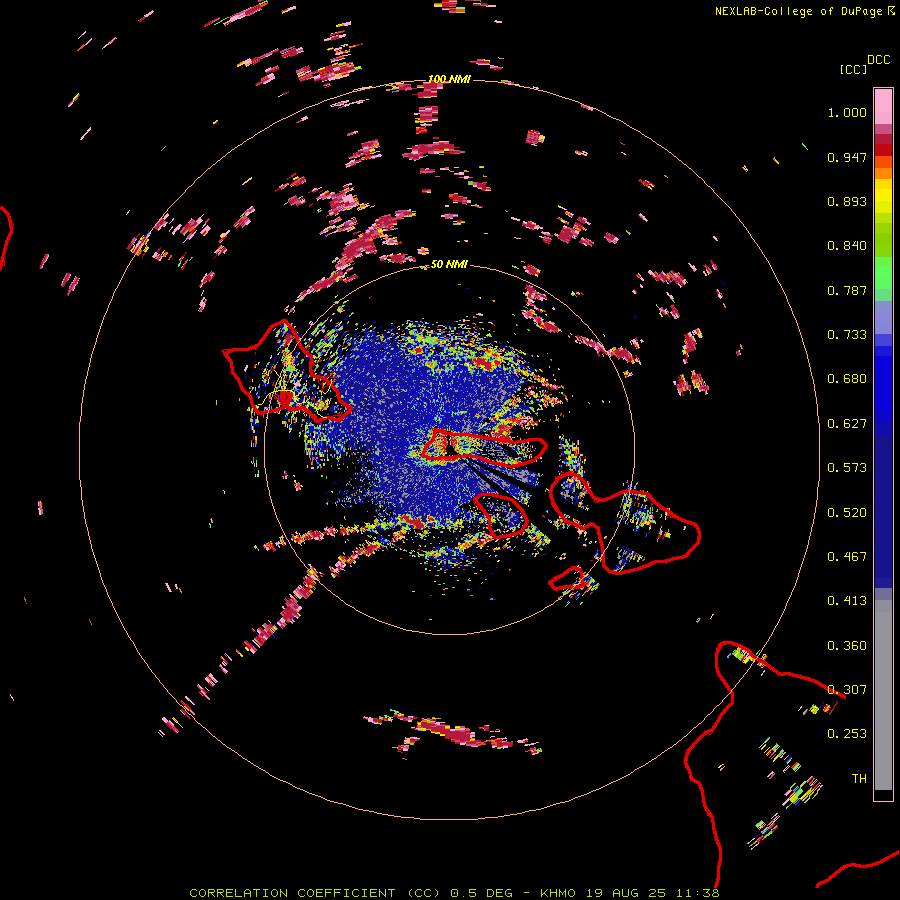Click the 0.413 value on the scale

point(847,601)
